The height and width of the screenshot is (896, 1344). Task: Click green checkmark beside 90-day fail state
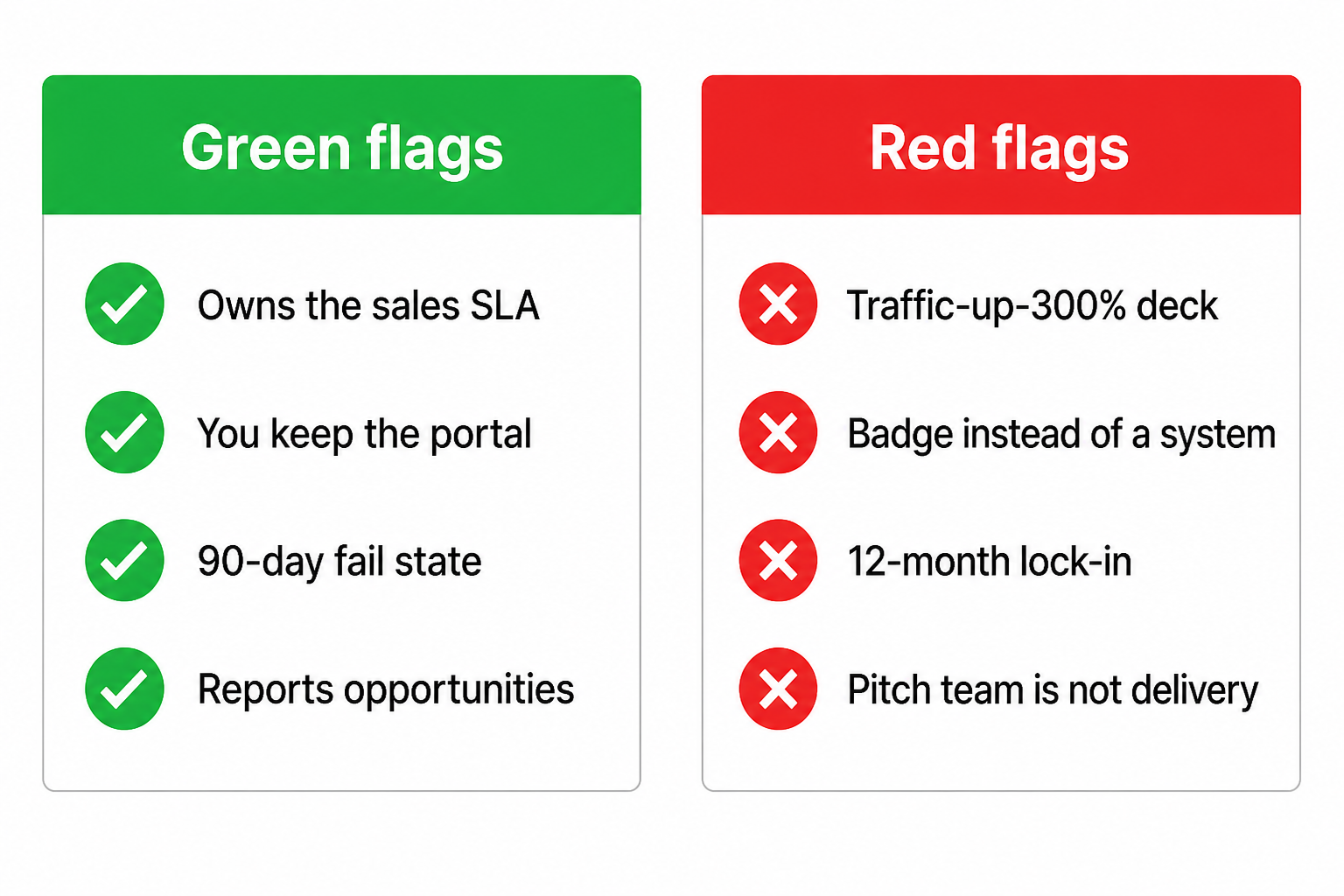pyautogui.click(x=124, y=560)
